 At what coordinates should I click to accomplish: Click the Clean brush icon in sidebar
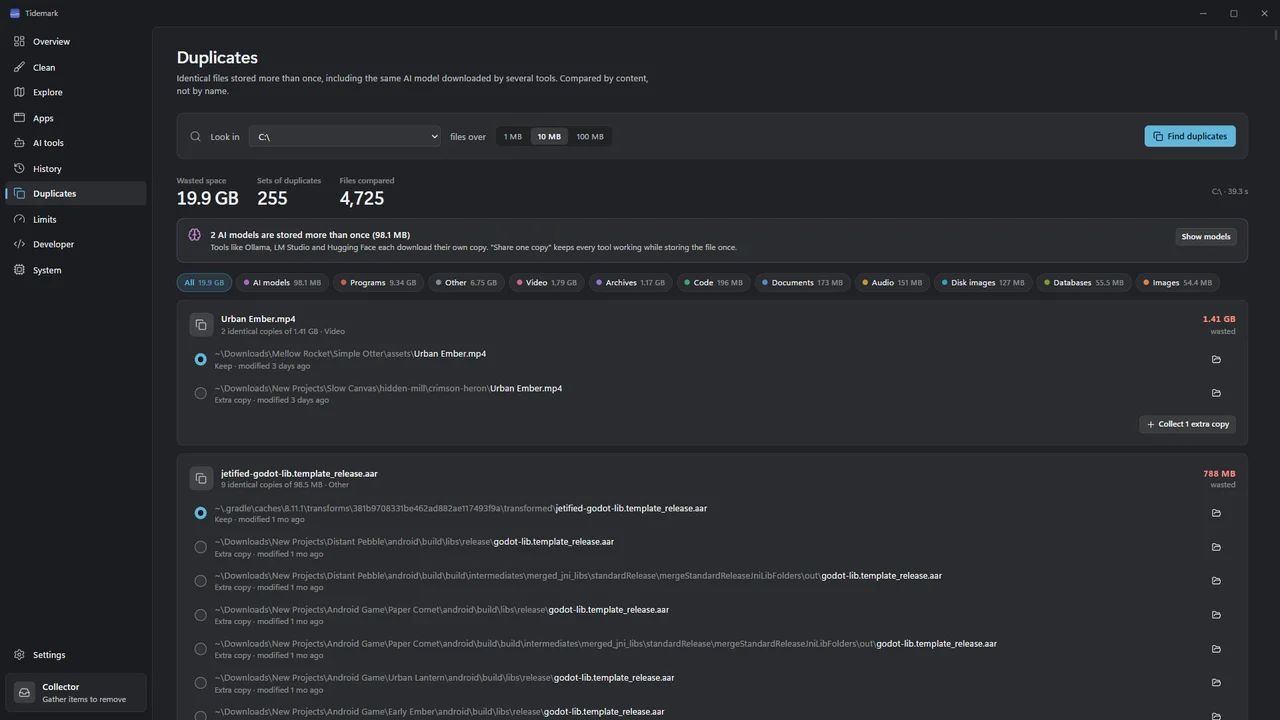pos(19,67)
